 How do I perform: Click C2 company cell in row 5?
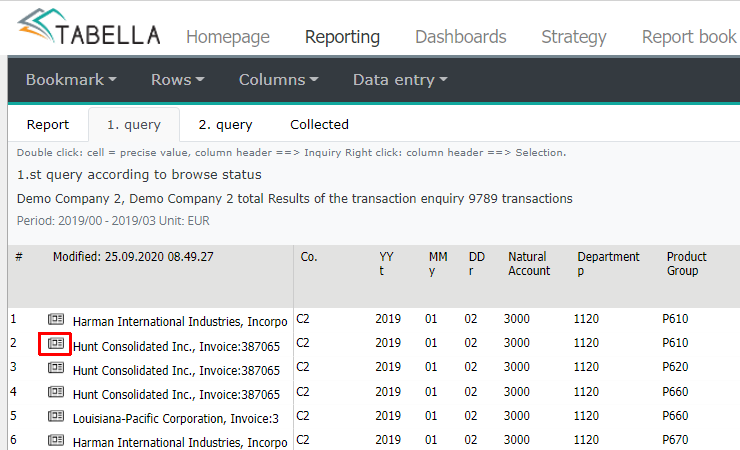tap(303, 416)
